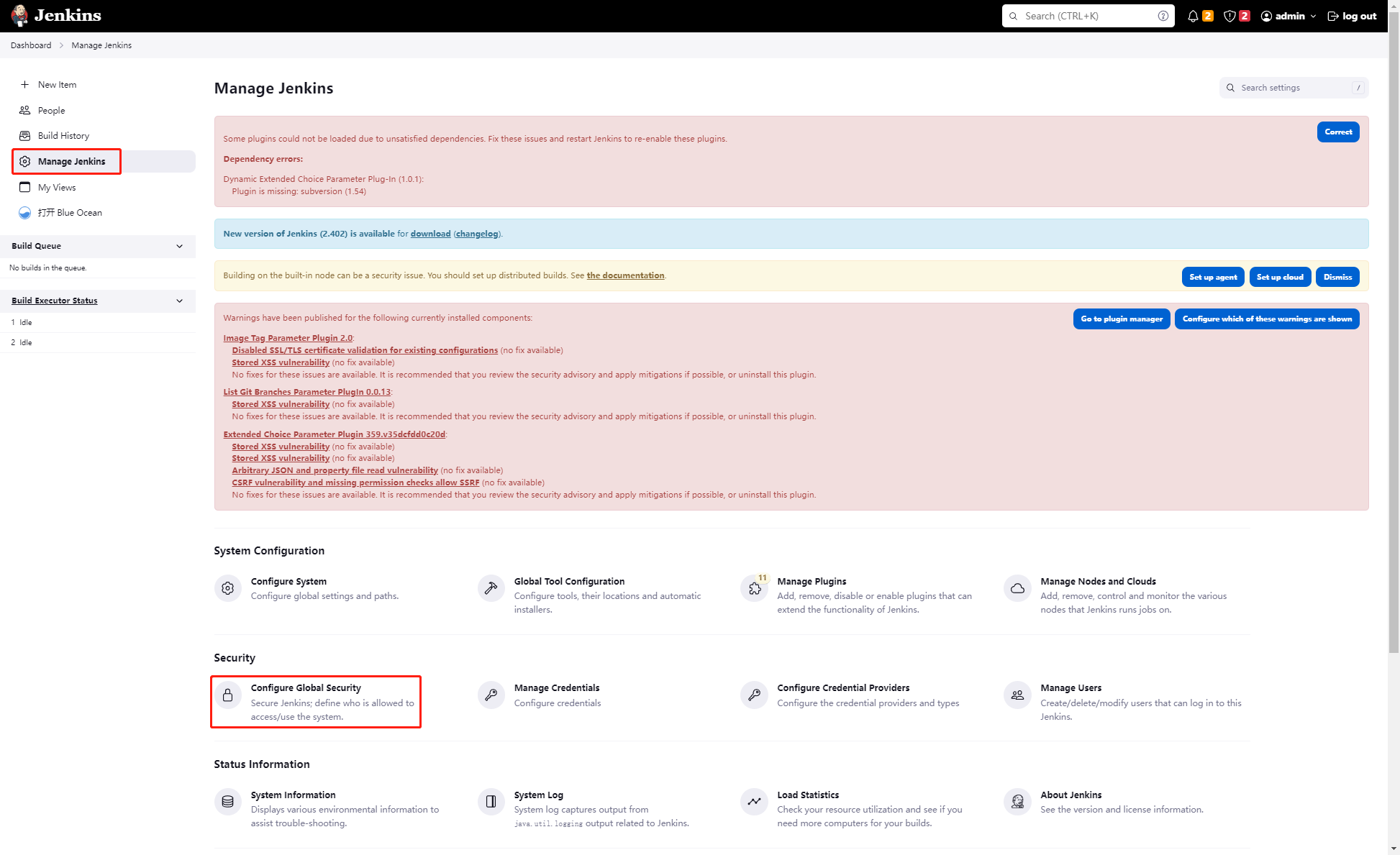Open Build History in sidebar

(x=63, y=135)
